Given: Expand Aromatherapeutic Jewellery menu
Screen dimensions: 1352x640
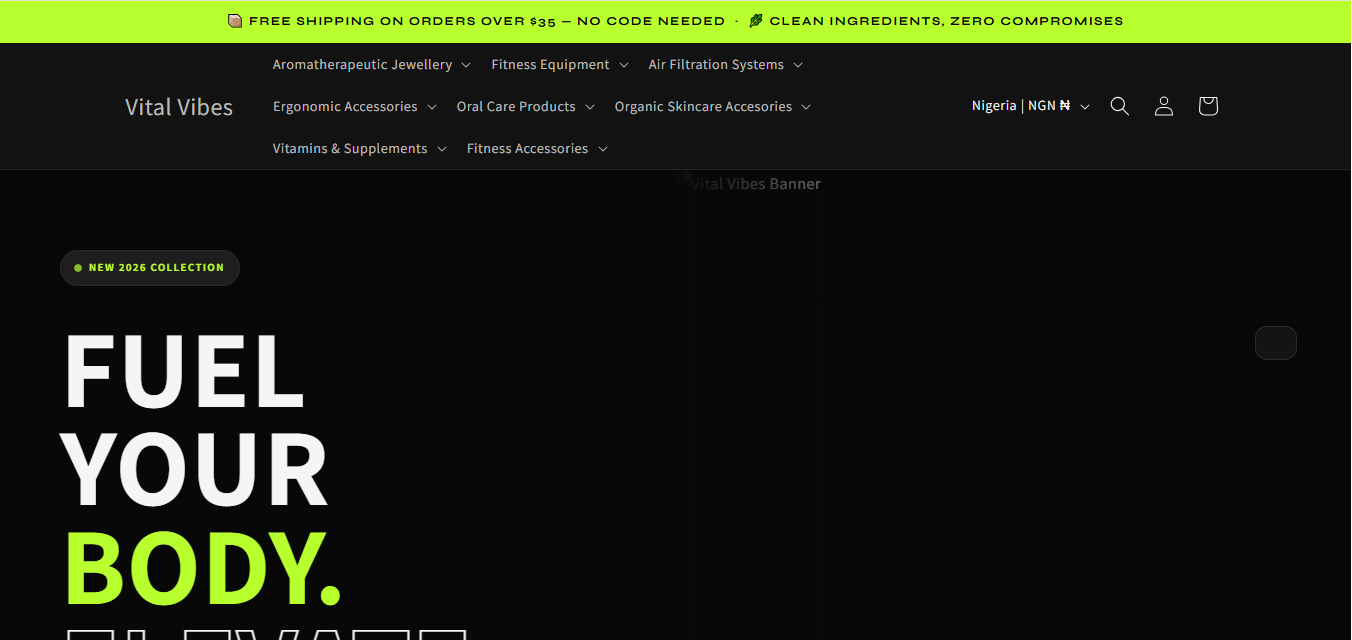Looking at the screenshot, I should (371, 64).
